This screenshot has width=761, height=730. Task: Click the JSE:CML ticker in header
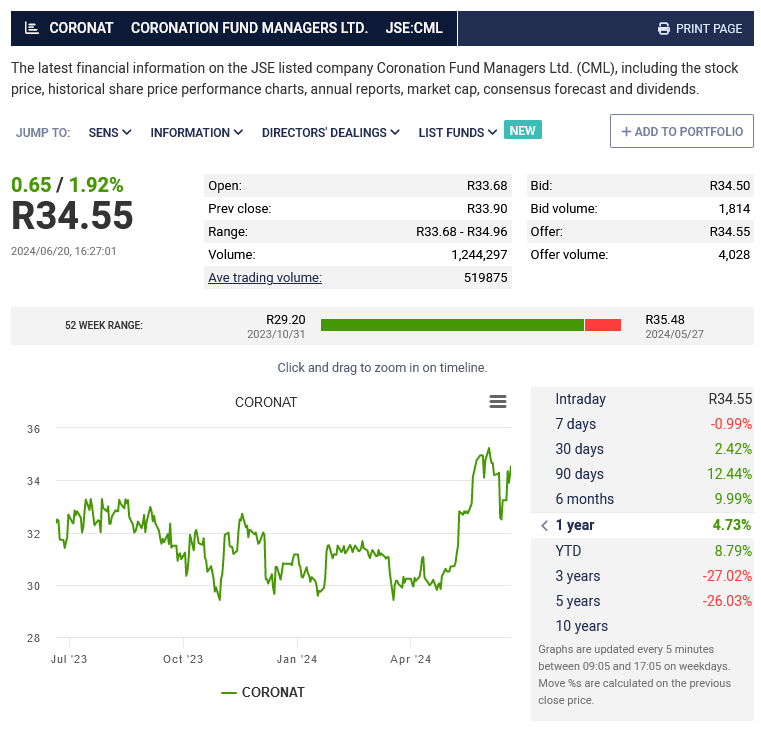[x=414, y=28]
